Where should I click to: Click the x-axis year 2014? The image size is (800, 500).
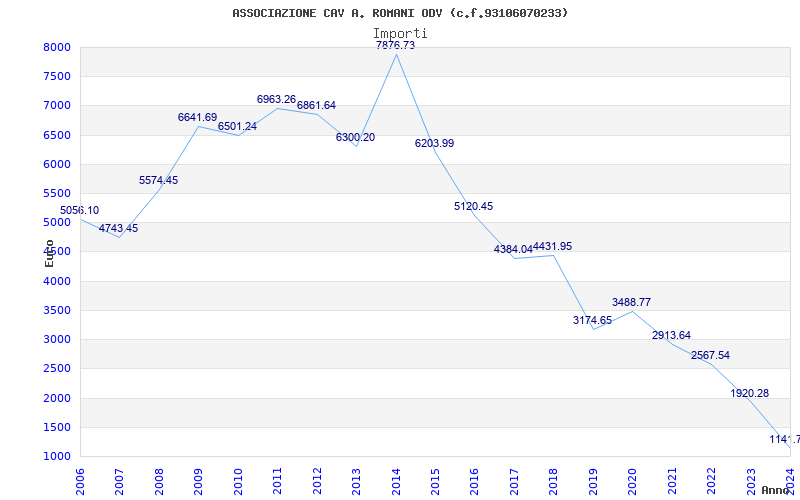[396, 482]
